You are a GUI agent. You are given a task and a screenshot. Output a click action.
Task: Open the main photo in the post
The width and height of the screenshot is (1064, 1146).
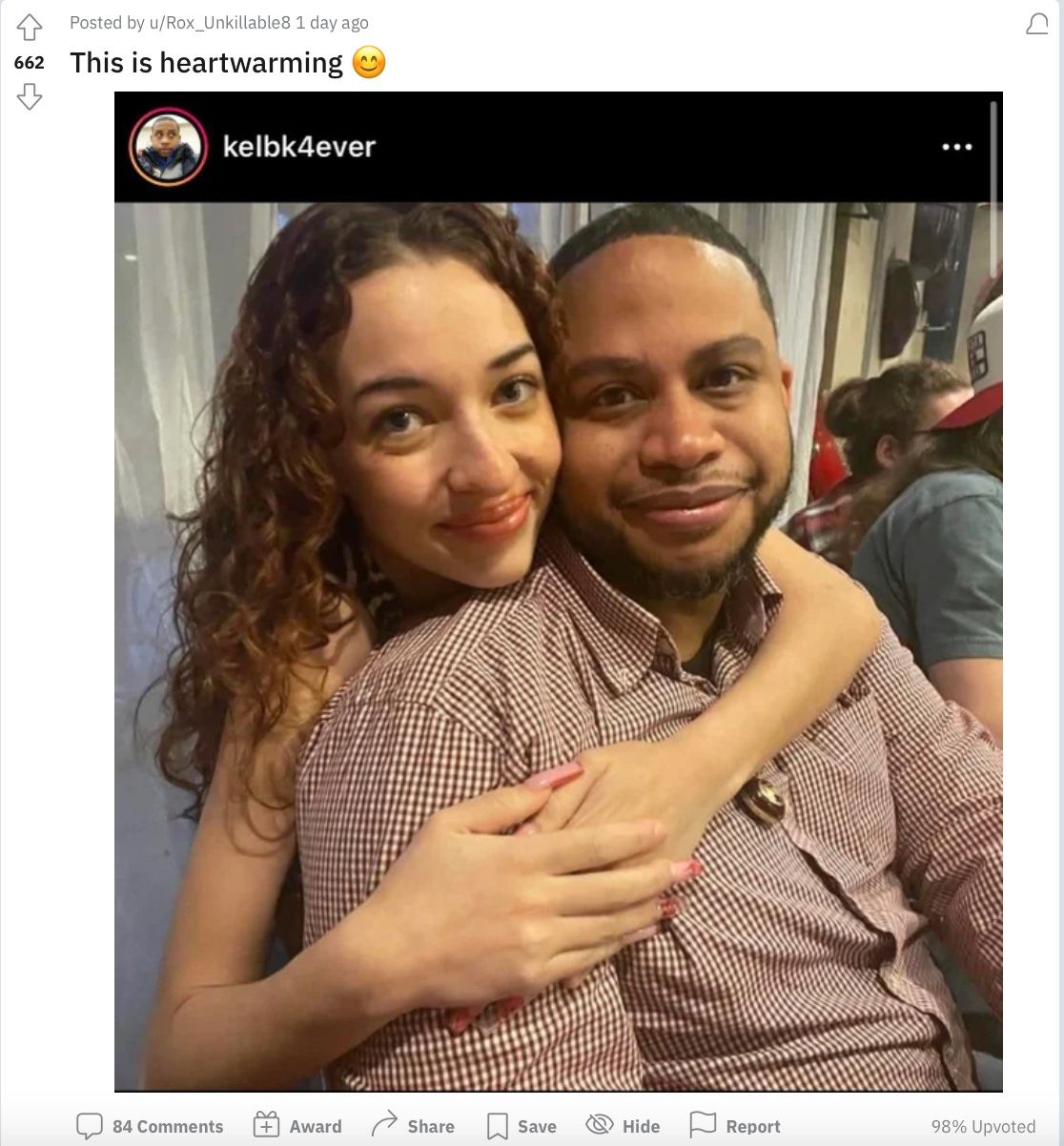pyautogui.click(x=558, y=646)
